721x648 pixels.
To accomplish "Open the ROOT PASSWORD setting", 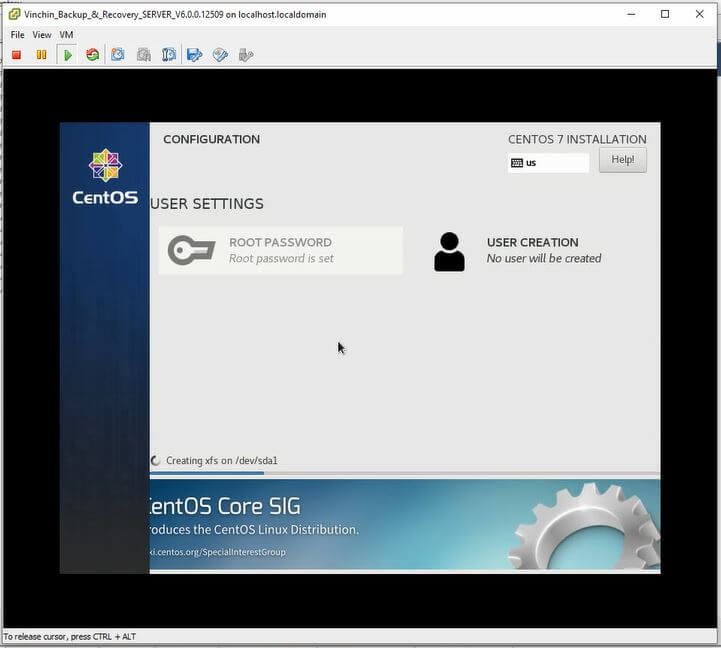I will coord(280,251).
